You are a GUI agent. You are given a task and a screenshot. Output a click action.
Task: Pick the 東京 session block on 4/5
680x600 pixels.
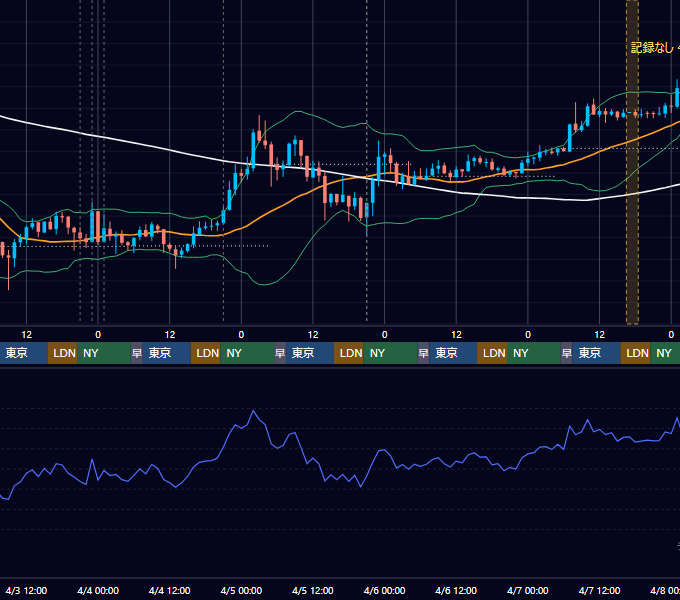pos(310,353)
